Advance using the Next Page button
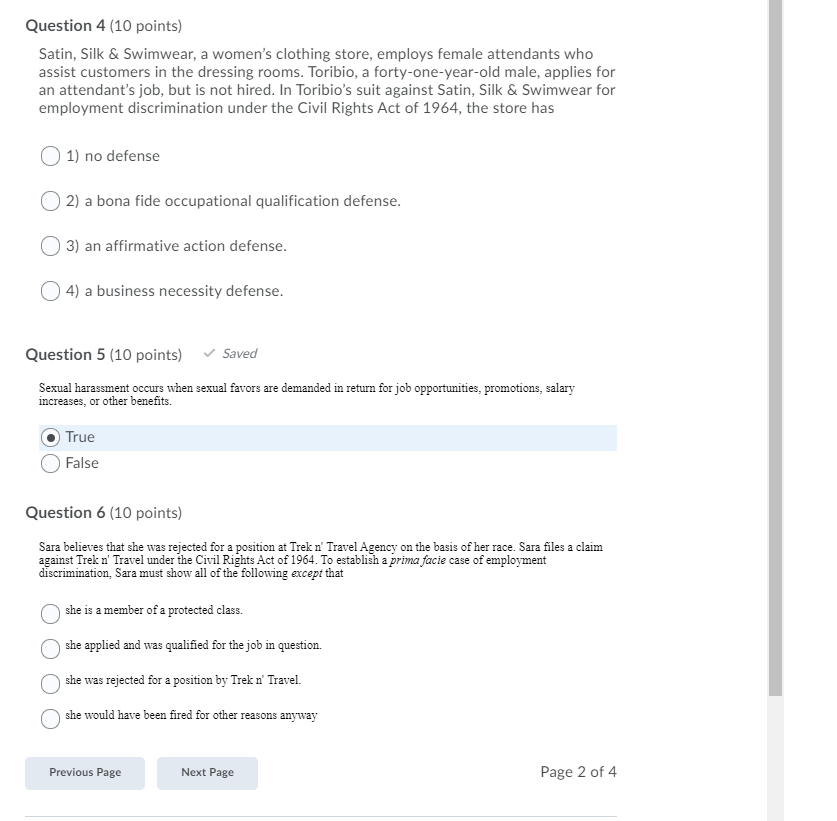This screenshot has height=821, width=837. [207, 772]
